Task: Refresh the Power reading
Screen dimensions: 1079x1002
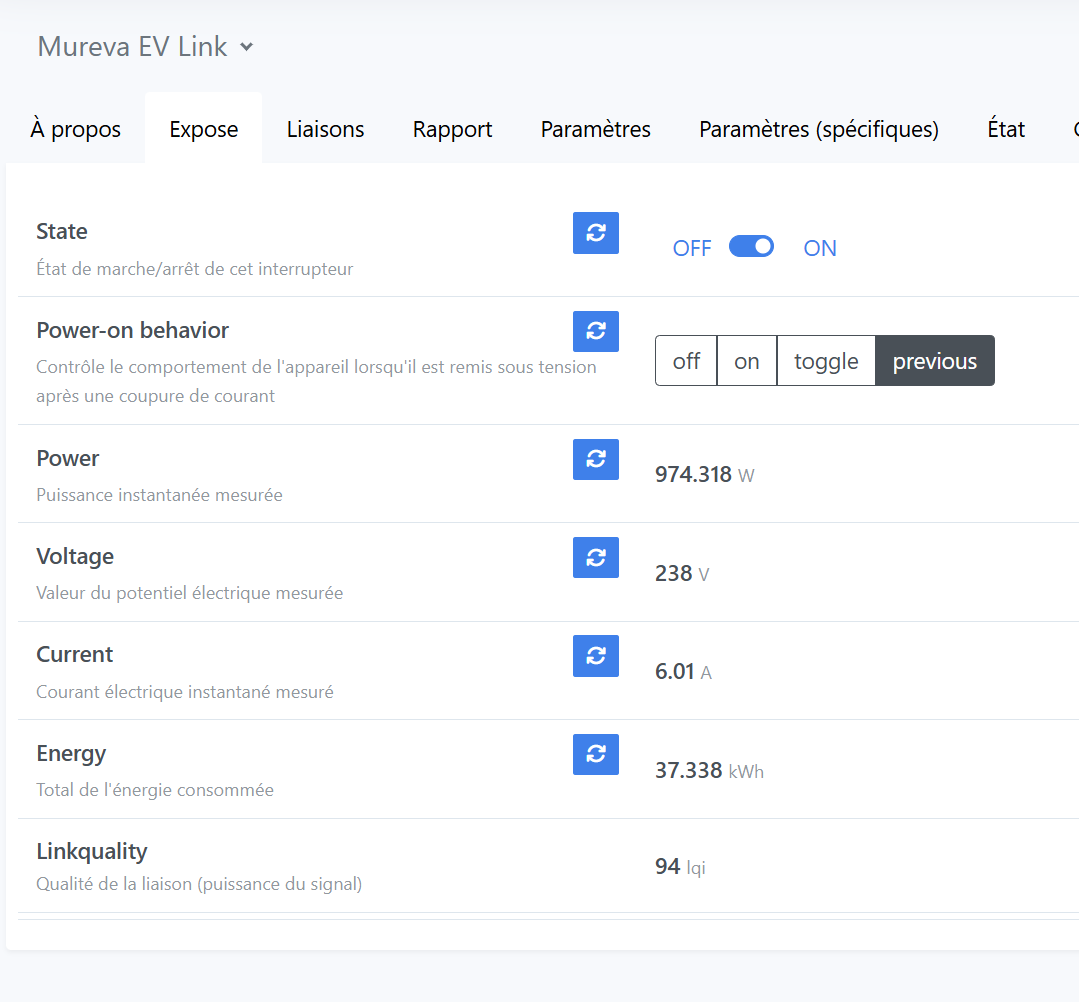Action: tap(596, 460)
